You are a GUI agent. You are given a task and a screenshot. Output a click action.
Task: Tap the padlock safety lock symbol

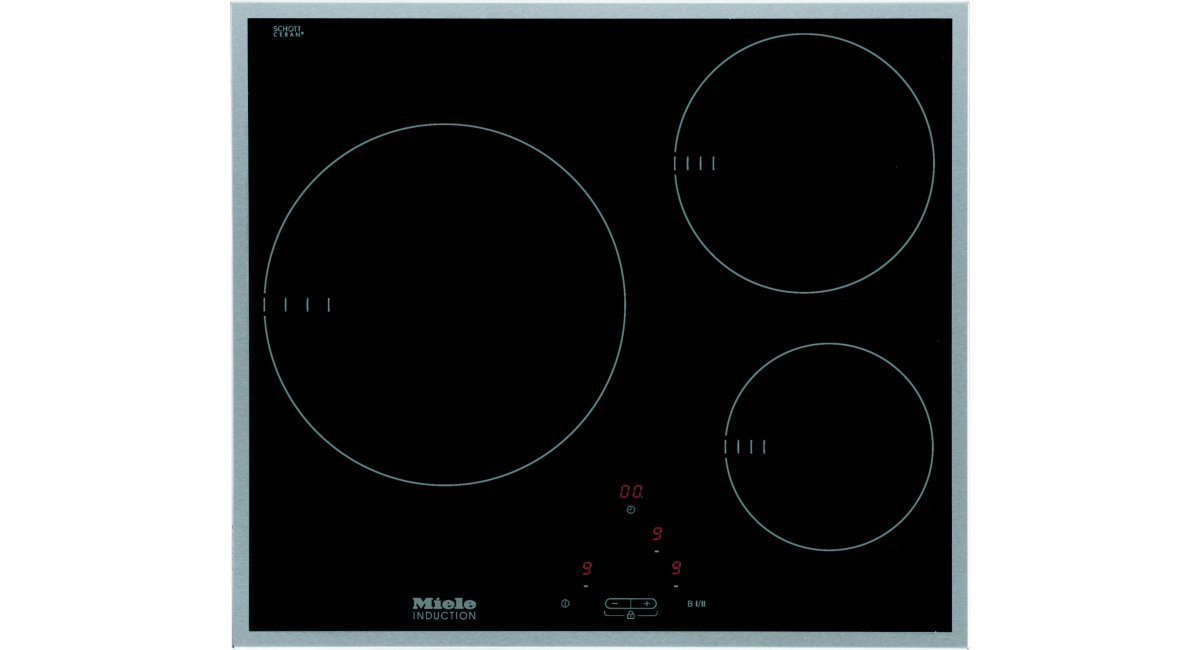tap(631, 615)
